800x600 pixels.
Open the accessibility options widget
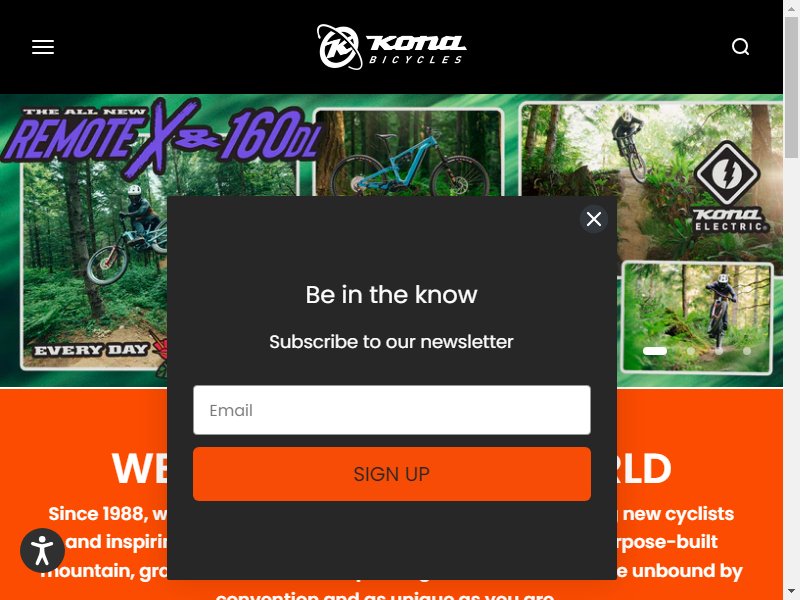pos(42,551)
